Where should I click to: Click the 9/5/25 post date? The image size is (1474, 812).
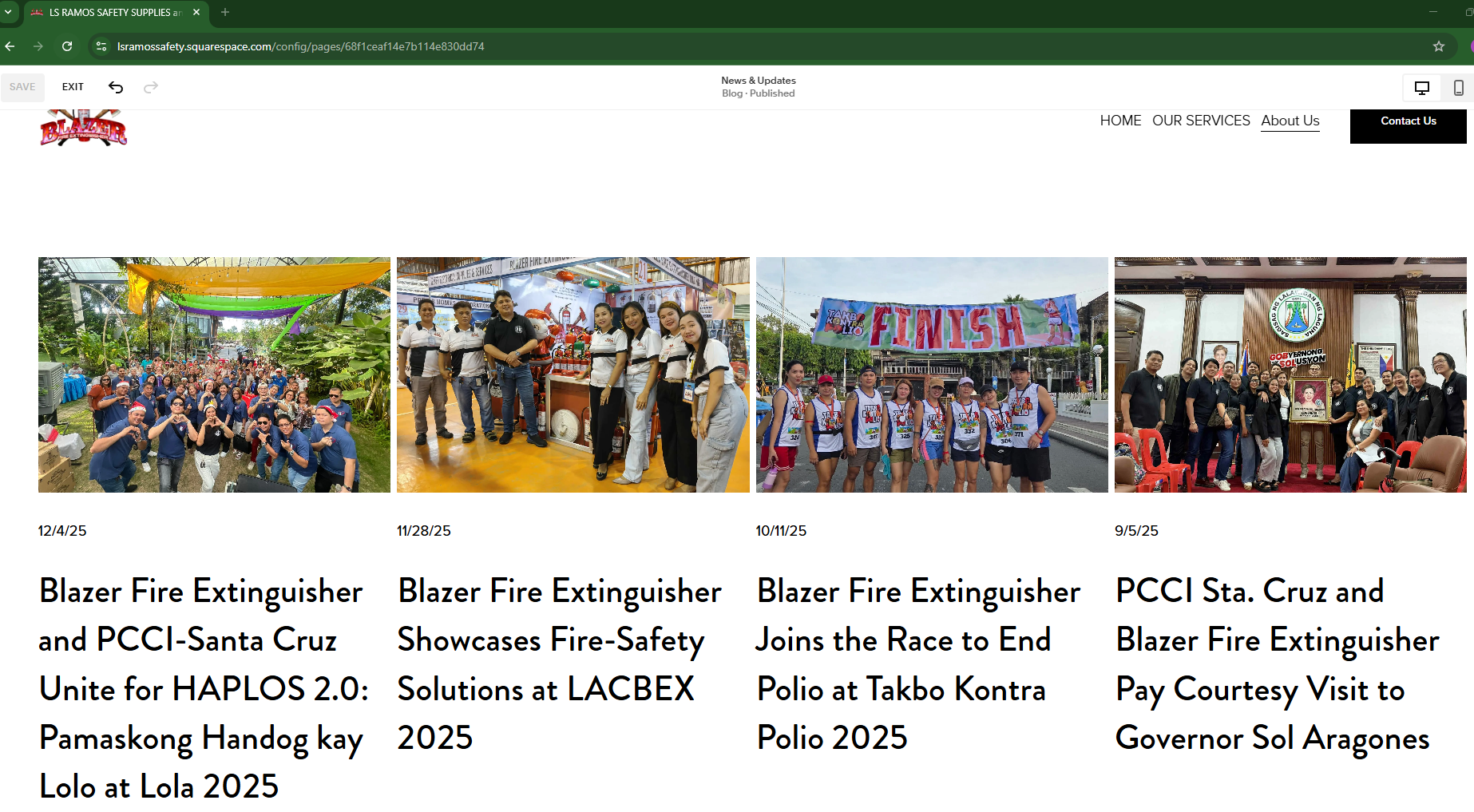1136,531
